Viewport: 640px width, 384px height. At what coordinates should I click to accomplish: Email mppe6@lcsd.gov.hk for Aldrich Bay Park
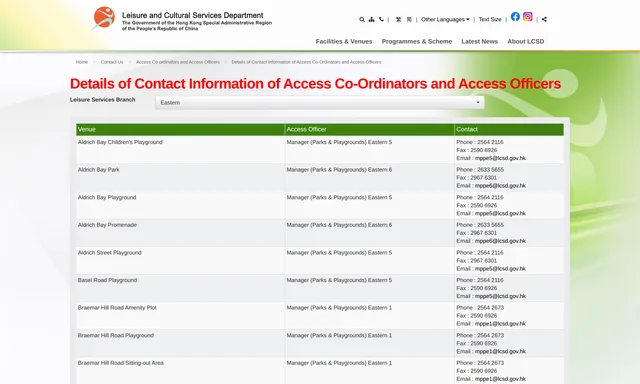click(x=500, y=186)
